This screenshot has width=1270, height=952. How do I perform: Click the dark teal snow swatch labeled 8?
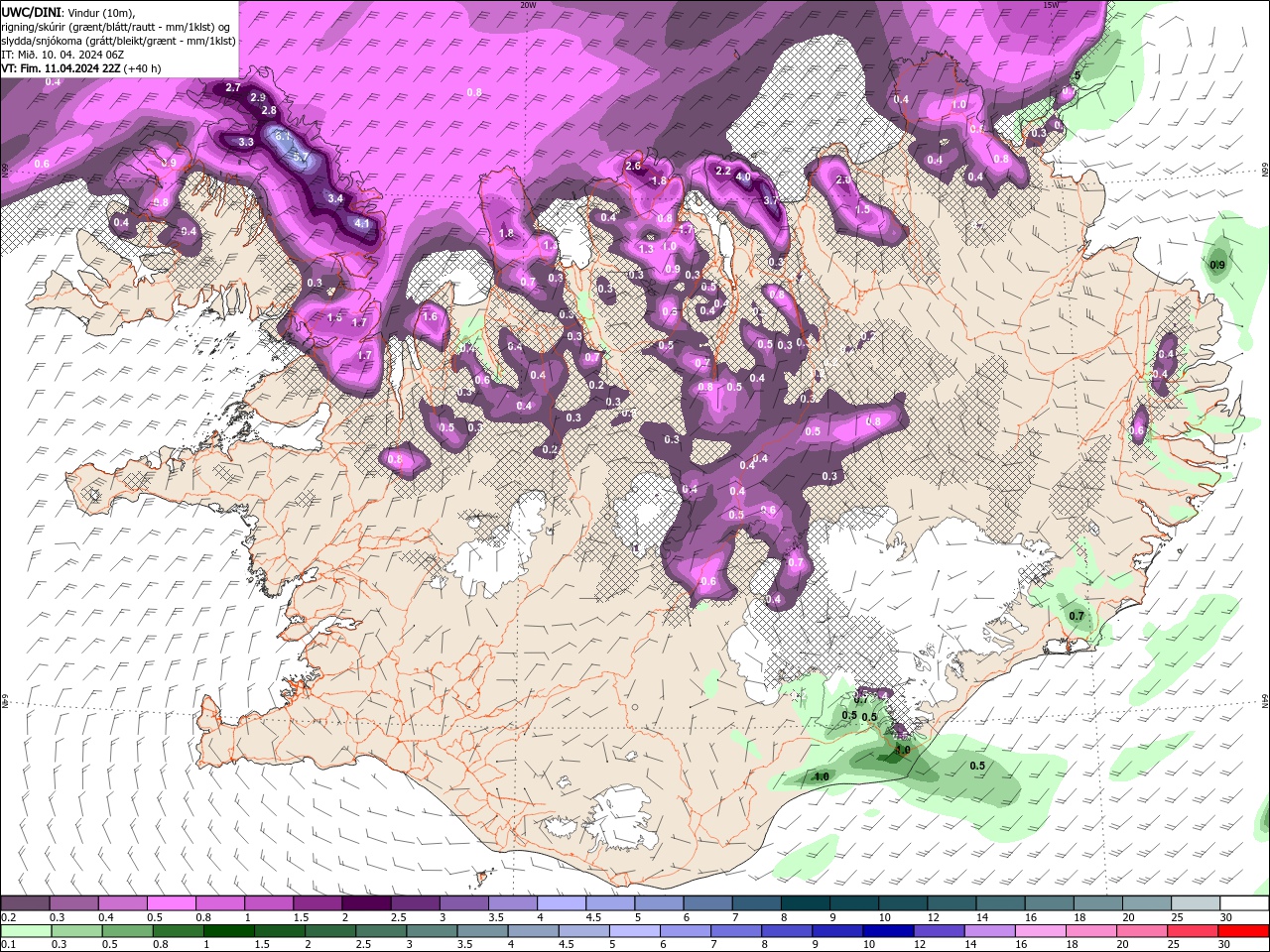click(x=805, y=903)
